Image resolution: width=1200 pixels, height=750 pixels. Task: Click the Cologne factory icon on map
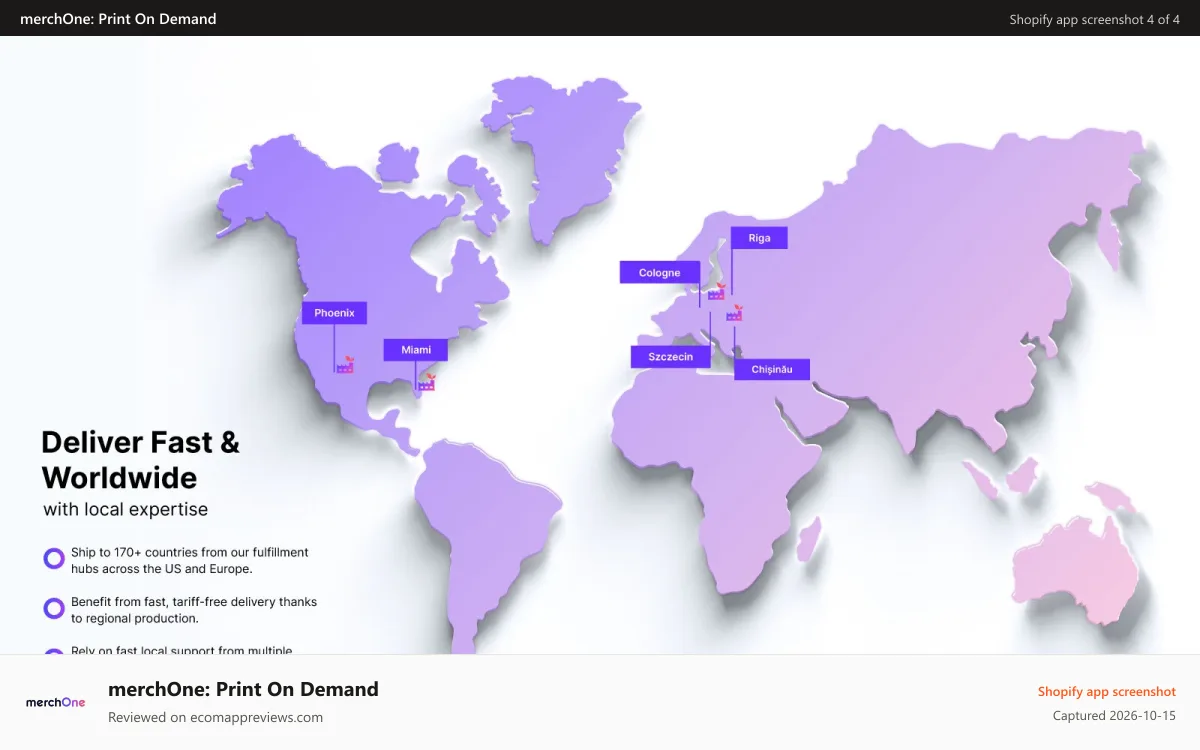[x=716, y=291]
